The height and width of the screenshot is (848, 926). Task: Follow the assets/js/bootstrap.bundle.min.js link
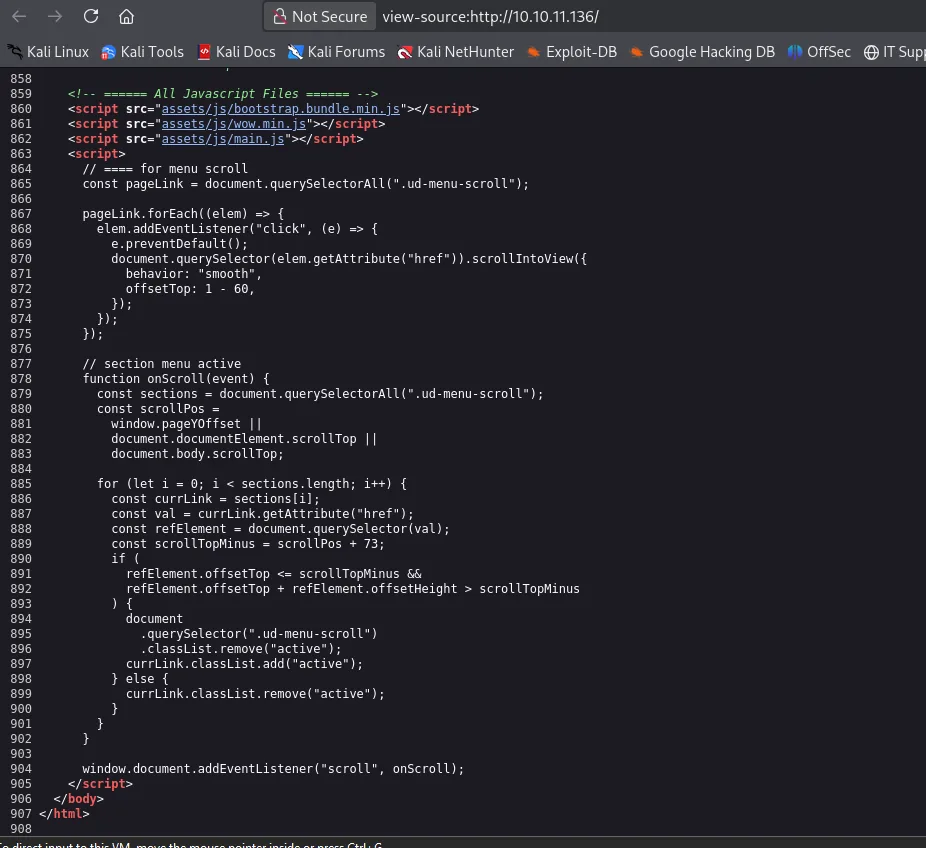281,109
